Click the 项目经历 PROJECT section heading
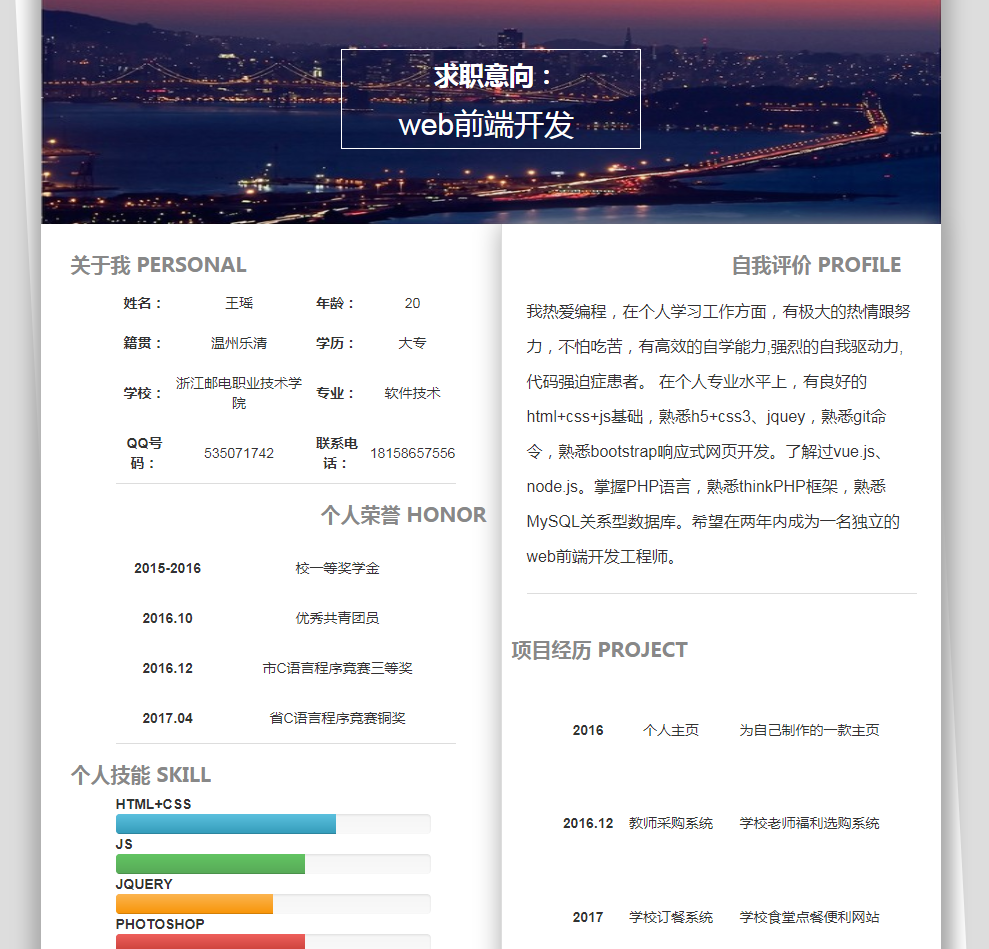The width and height of the screenshot is (989, 949). click(599, 650)
